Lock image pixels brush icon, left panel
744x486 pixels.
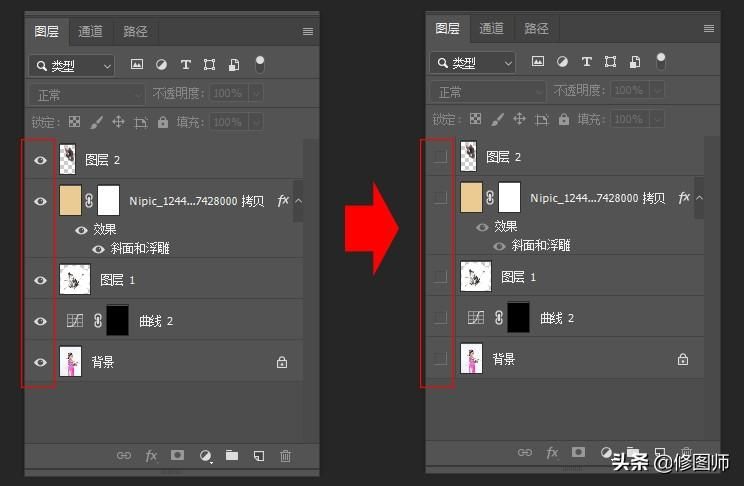[x=96, y=122]
